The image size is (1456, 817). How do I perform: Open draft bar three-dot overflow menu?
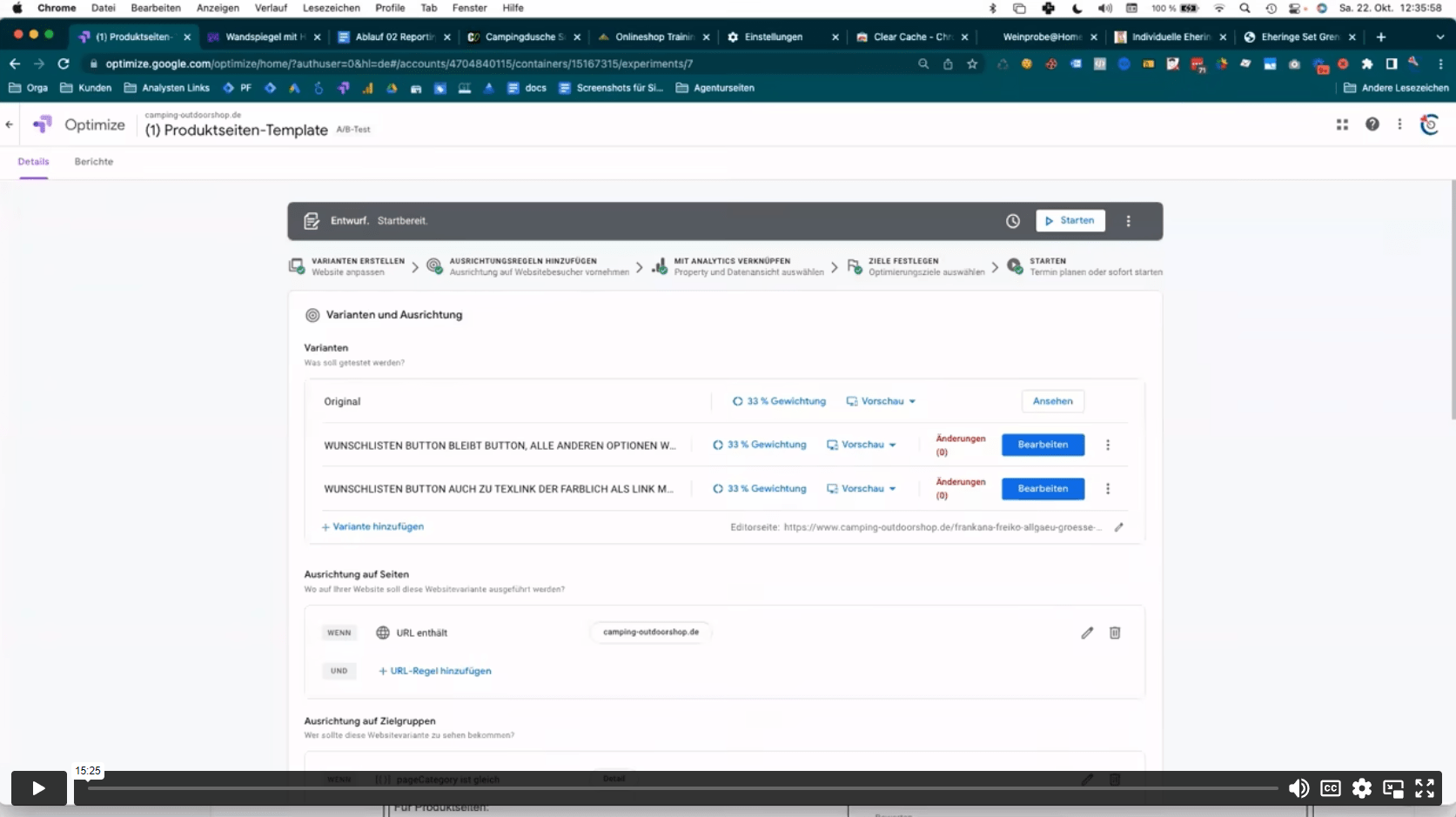click(1129, 221)
